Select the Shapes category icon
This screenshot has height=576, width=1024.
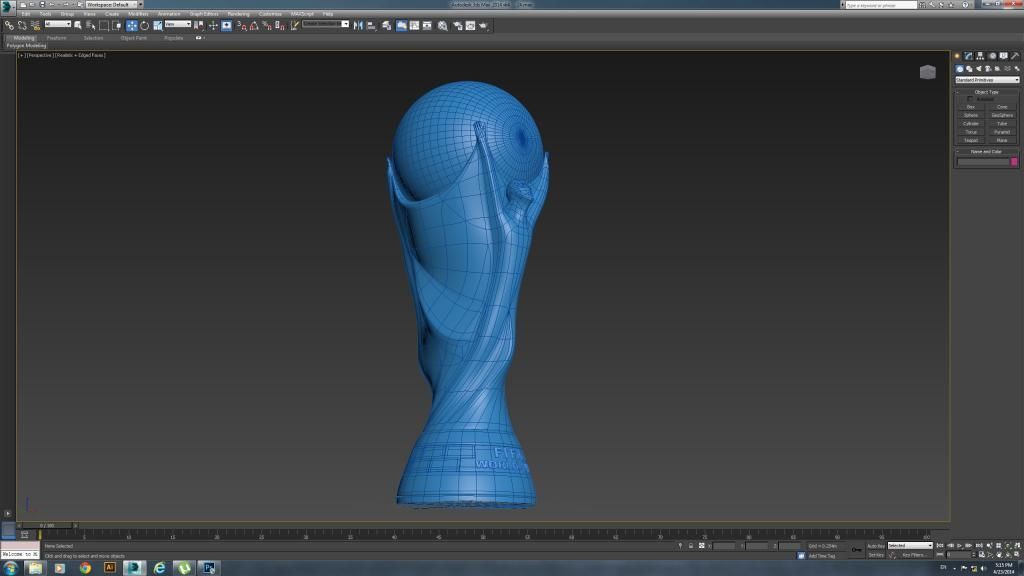pos(969,69)
